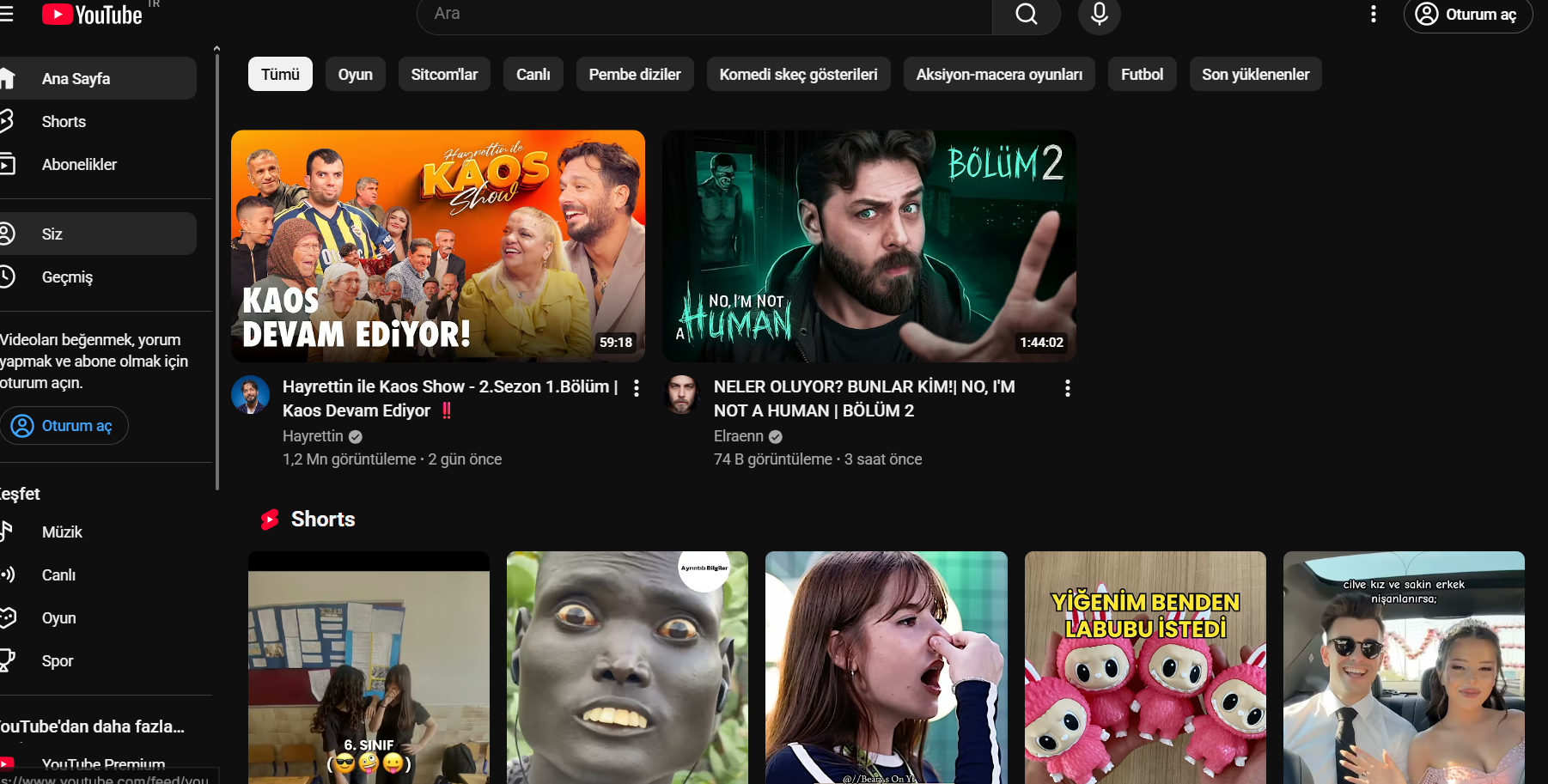Click the Müzik music note icon

coord(7,532)
